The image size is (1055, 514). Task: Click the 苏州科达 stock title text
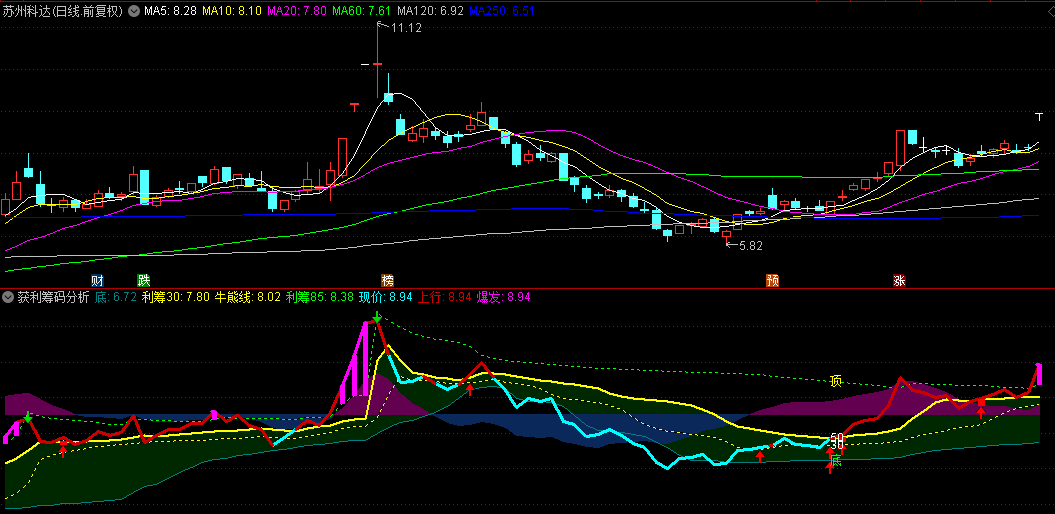[27, 11]
